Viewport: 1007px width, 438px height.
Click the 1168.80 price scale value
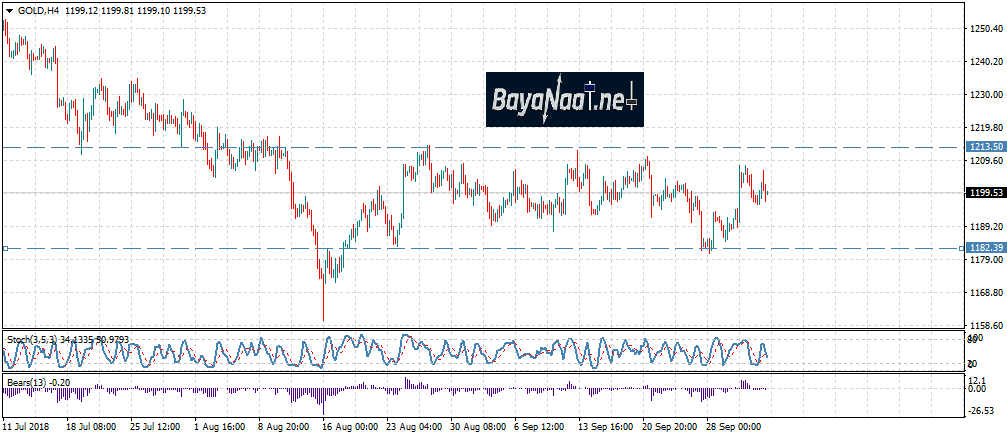(x=984, y=293)
